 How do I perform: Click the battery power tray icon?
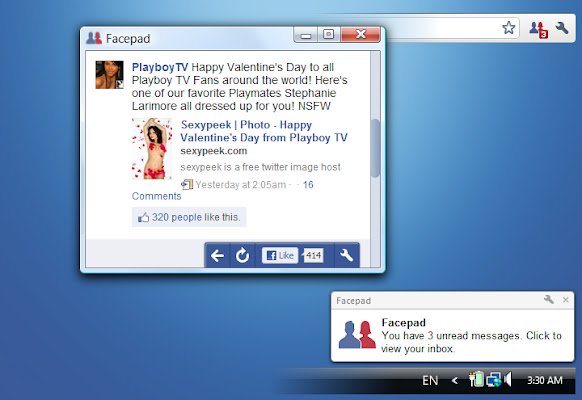click(x=476, y=379)
